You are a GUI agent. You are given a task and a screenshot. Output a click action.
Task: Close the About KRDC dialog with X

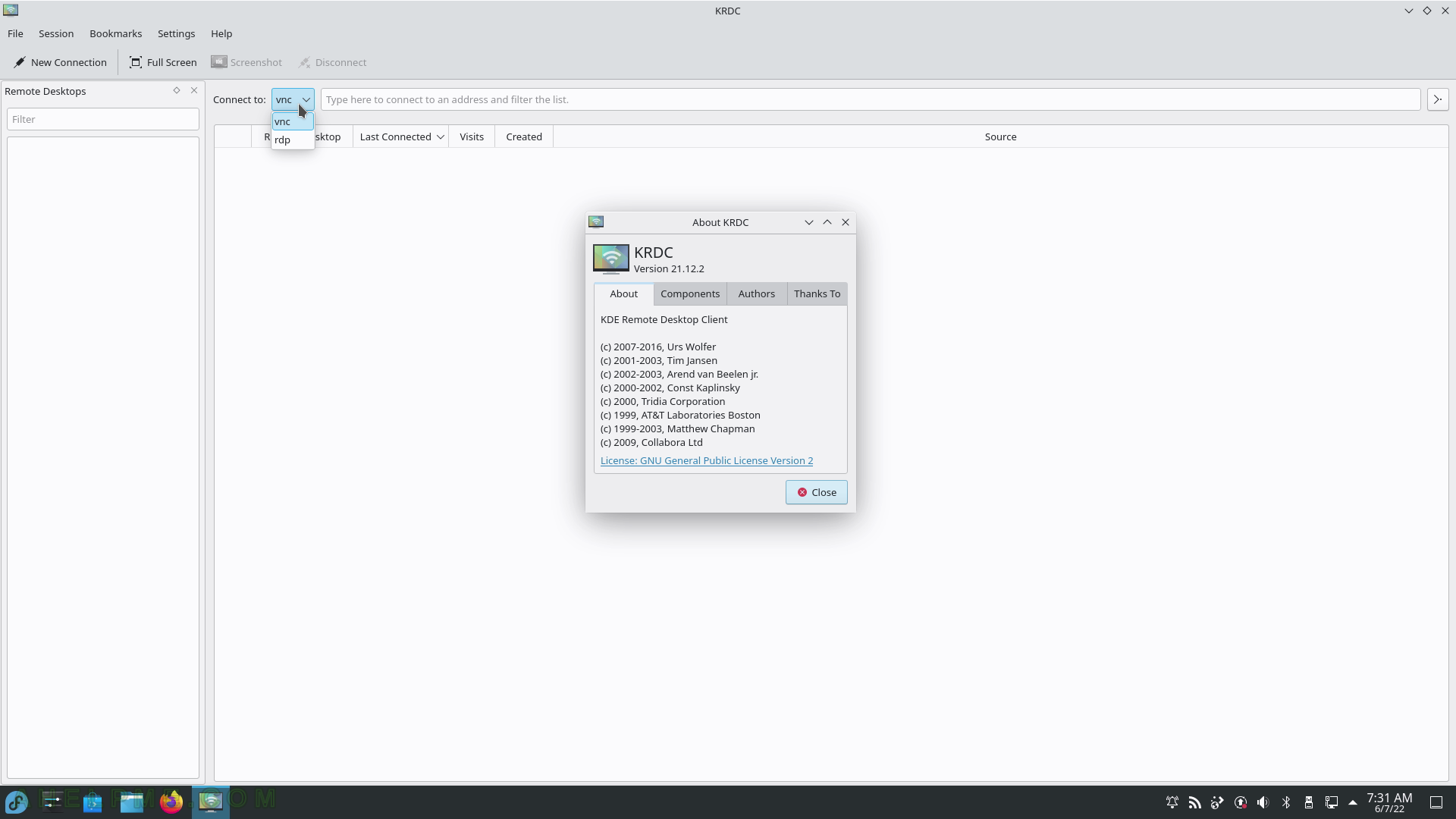(846, 222)
